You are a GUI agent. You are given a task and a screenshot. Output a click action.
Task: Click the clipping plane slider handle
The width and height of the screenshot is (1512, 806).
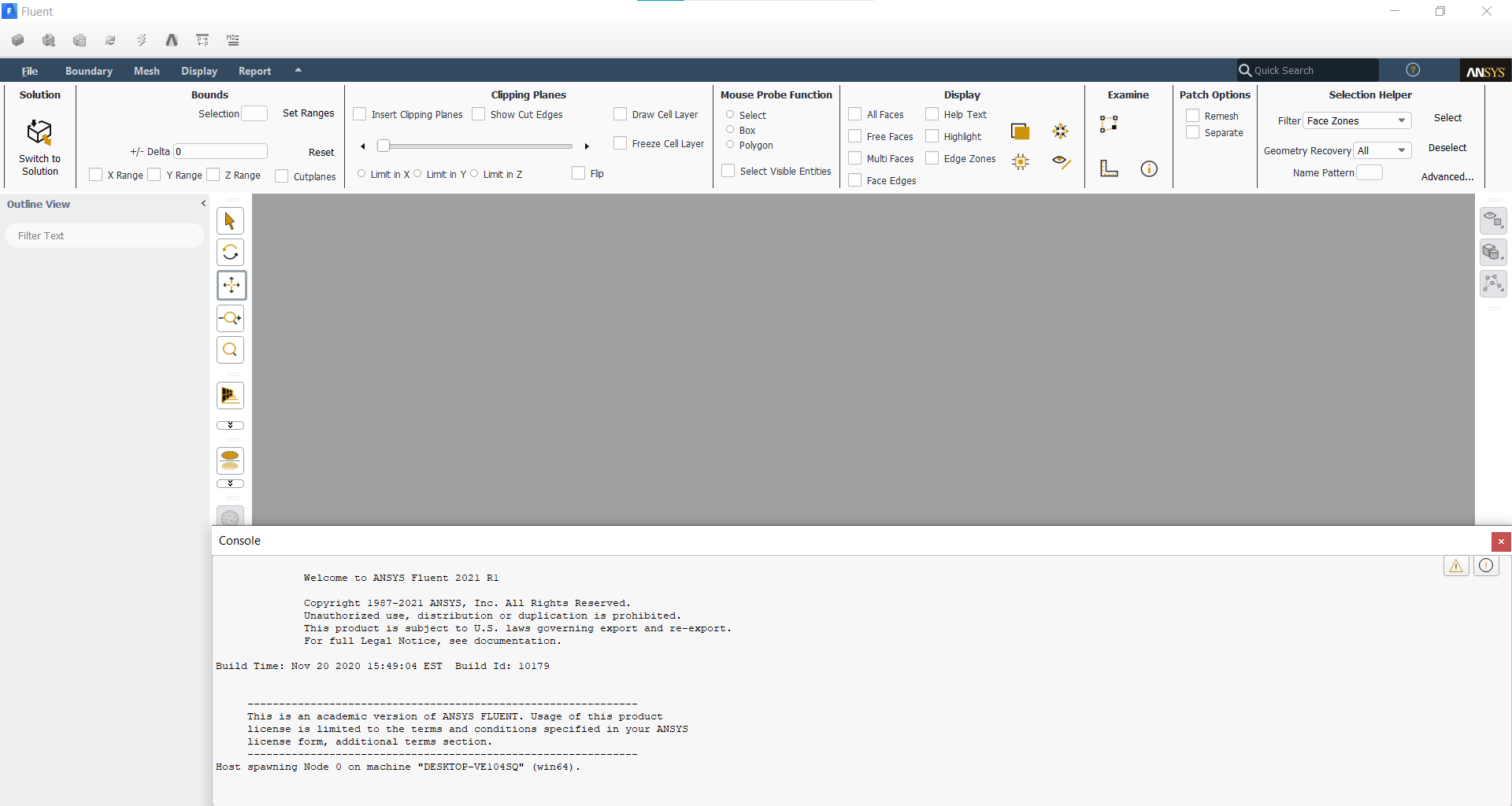coord(384,146)
